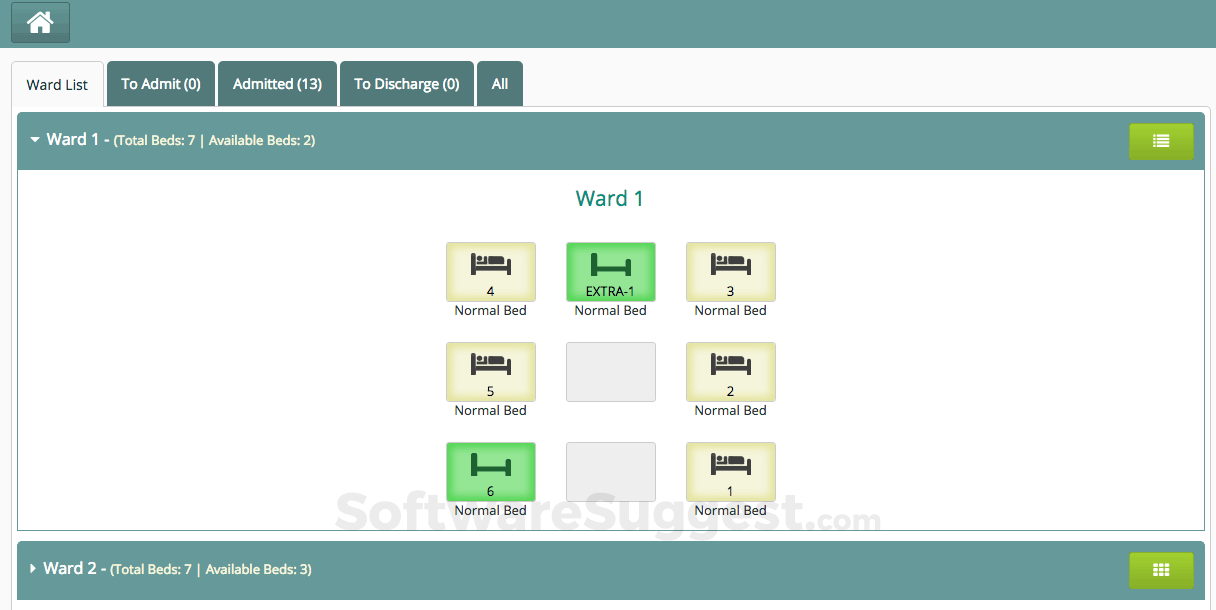This screenshot has width=1216, height=610.
Task: Open the To Admit (0) tab
Action: (x=161, y=84)
